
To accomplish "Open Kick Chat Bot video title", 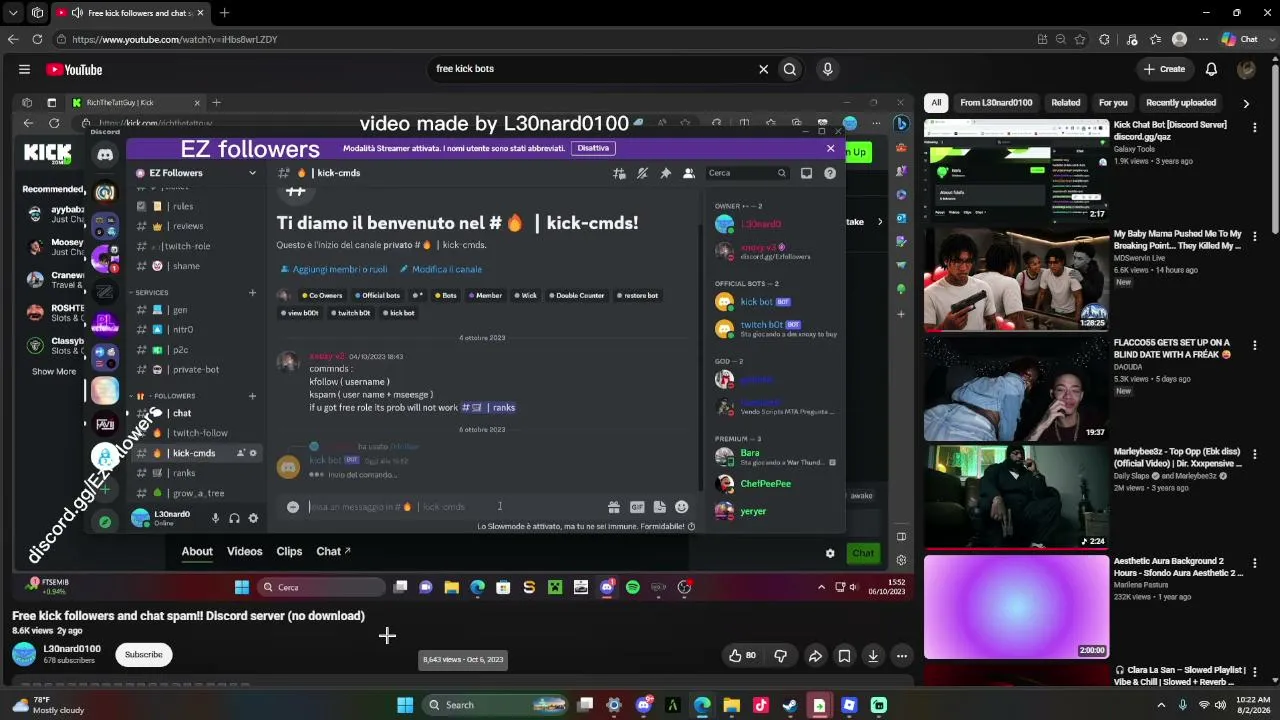I will [1170, 131].
